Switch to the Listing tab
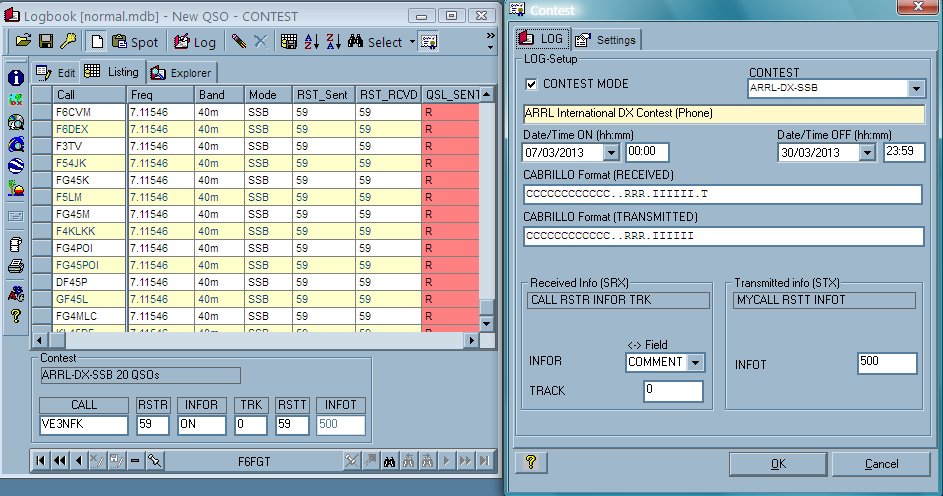The height and width of the screenshot is (496, 943). [x=112, y=72]
